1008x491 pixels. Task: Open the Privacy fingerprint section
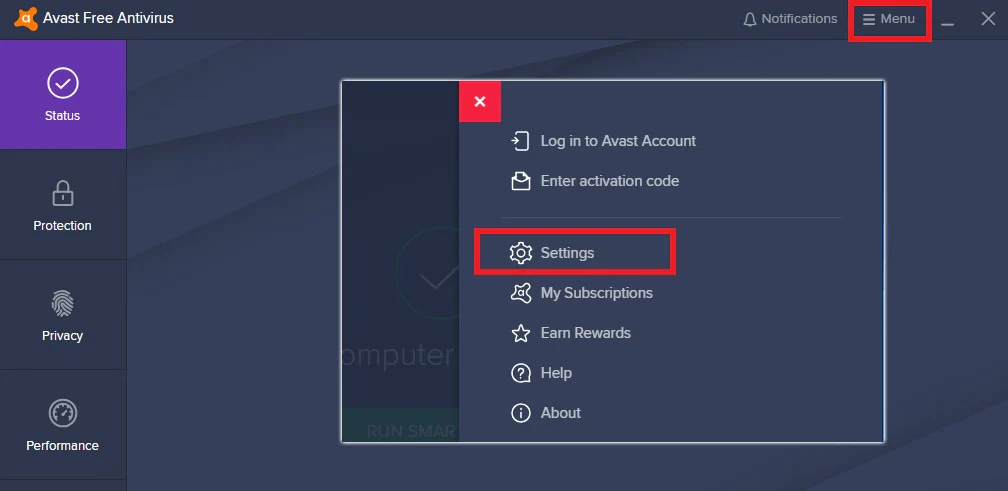pos(63,315)
